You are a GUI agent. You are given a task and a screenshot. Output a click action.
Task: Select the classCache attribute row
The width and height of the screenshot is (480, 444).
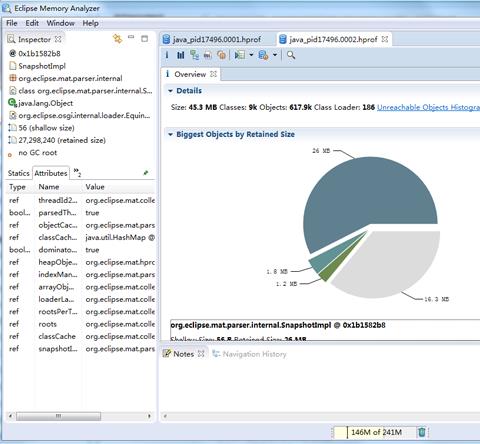coord(81,336)
